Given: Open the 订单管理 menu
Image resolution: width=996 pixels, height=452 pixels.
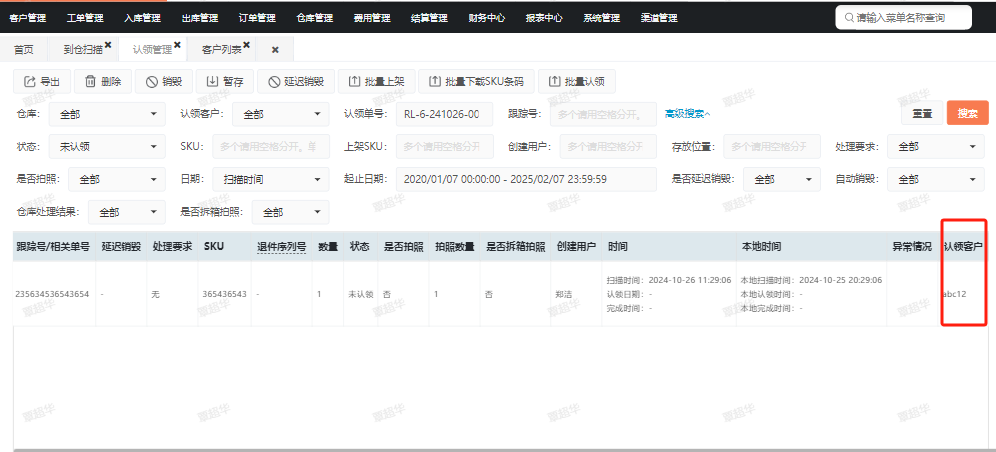Looking at the screenshot, I should pyautogui.click(x=257, y=18).
